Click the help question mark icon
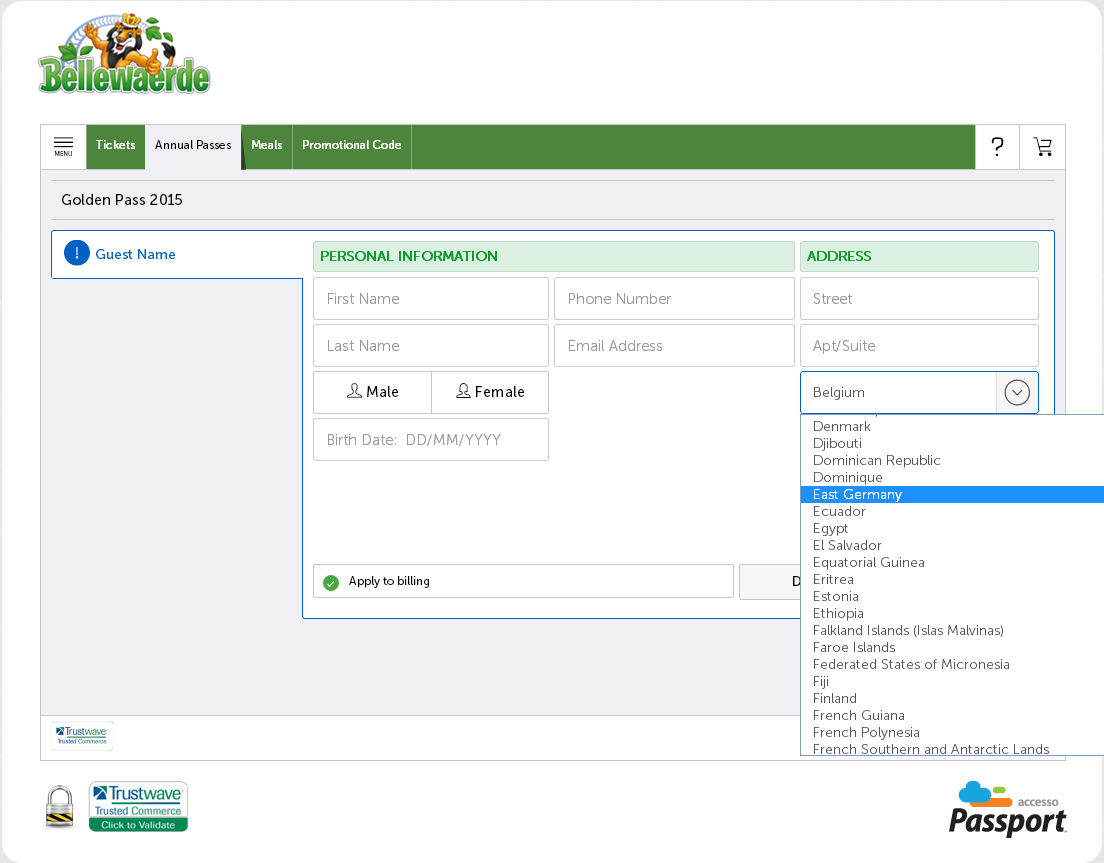 pyautogui.click(x=997, y=147)
